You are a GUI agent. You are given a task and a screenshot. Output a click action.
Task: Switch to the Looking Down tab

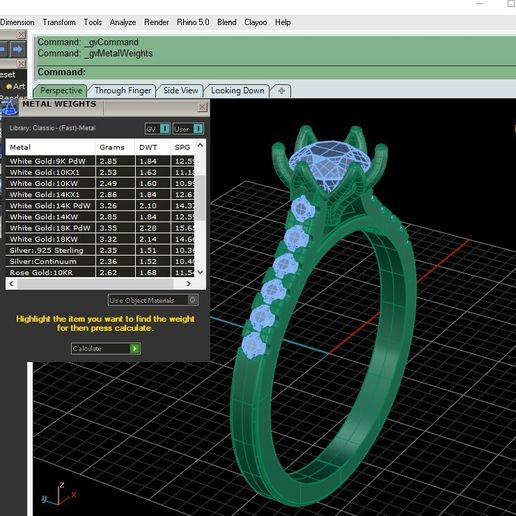237,91
